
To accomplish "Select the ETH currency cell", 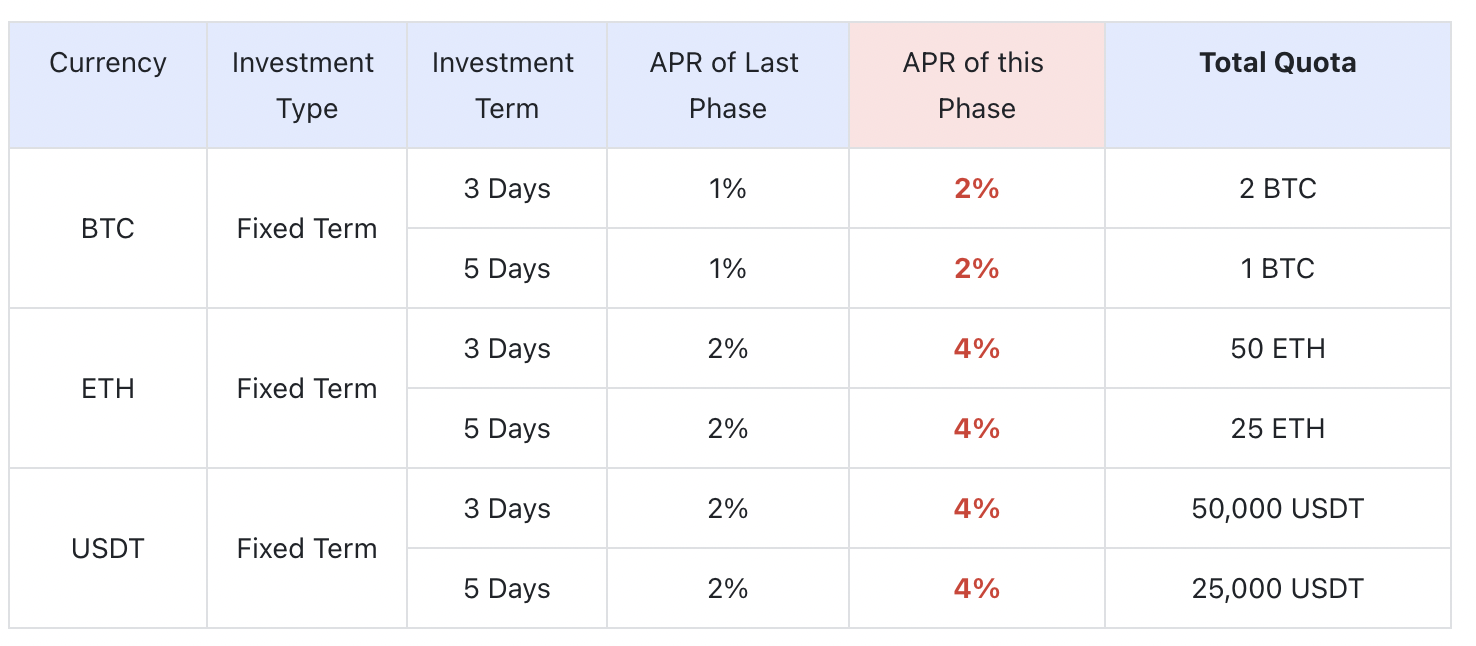I will [108, 389].
